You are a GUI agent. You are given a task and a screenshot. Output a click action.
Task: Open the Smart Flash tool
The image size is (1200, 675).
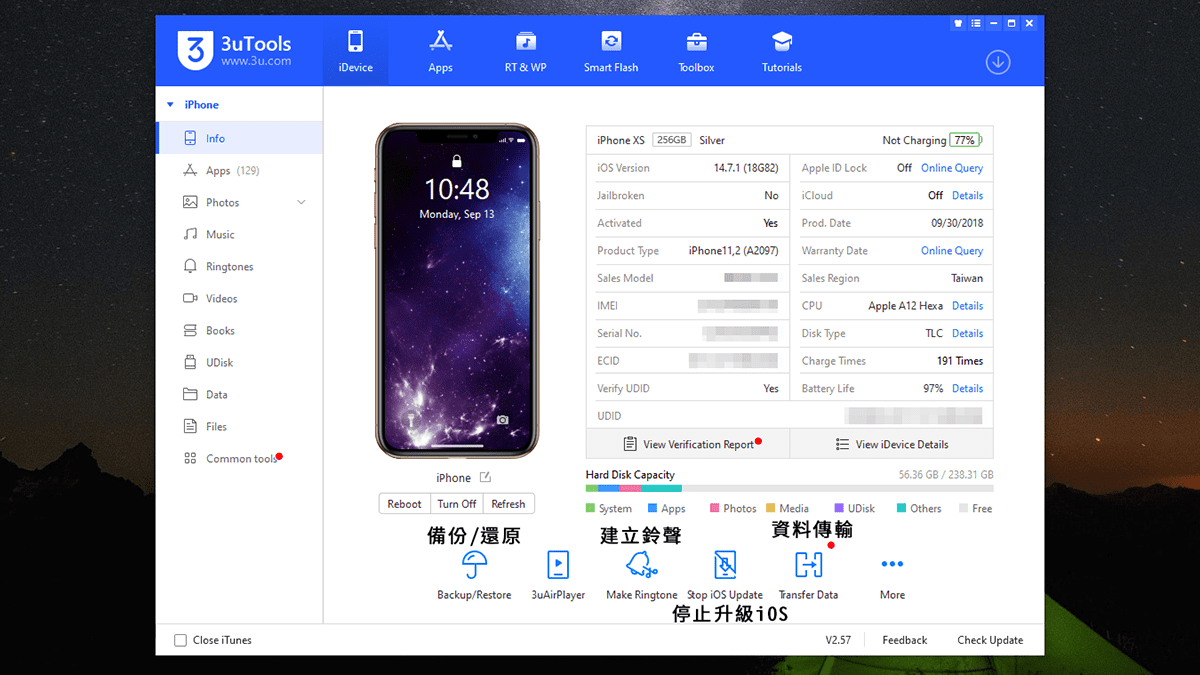(x=610, y=50)
